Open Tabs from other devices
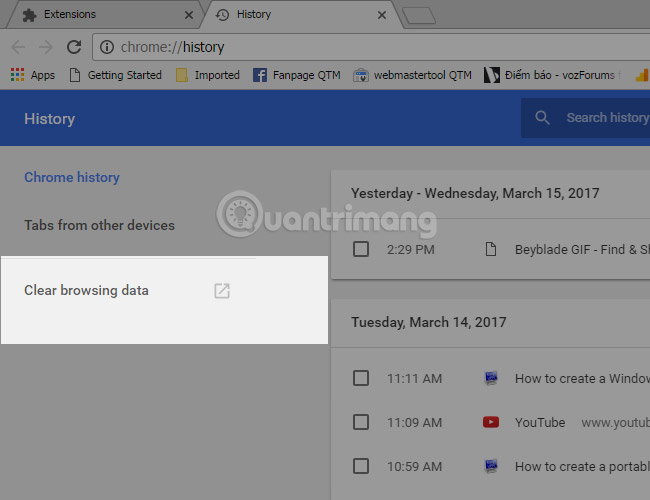This screenshot has height=500, width=650. click(x=99, y=225)
